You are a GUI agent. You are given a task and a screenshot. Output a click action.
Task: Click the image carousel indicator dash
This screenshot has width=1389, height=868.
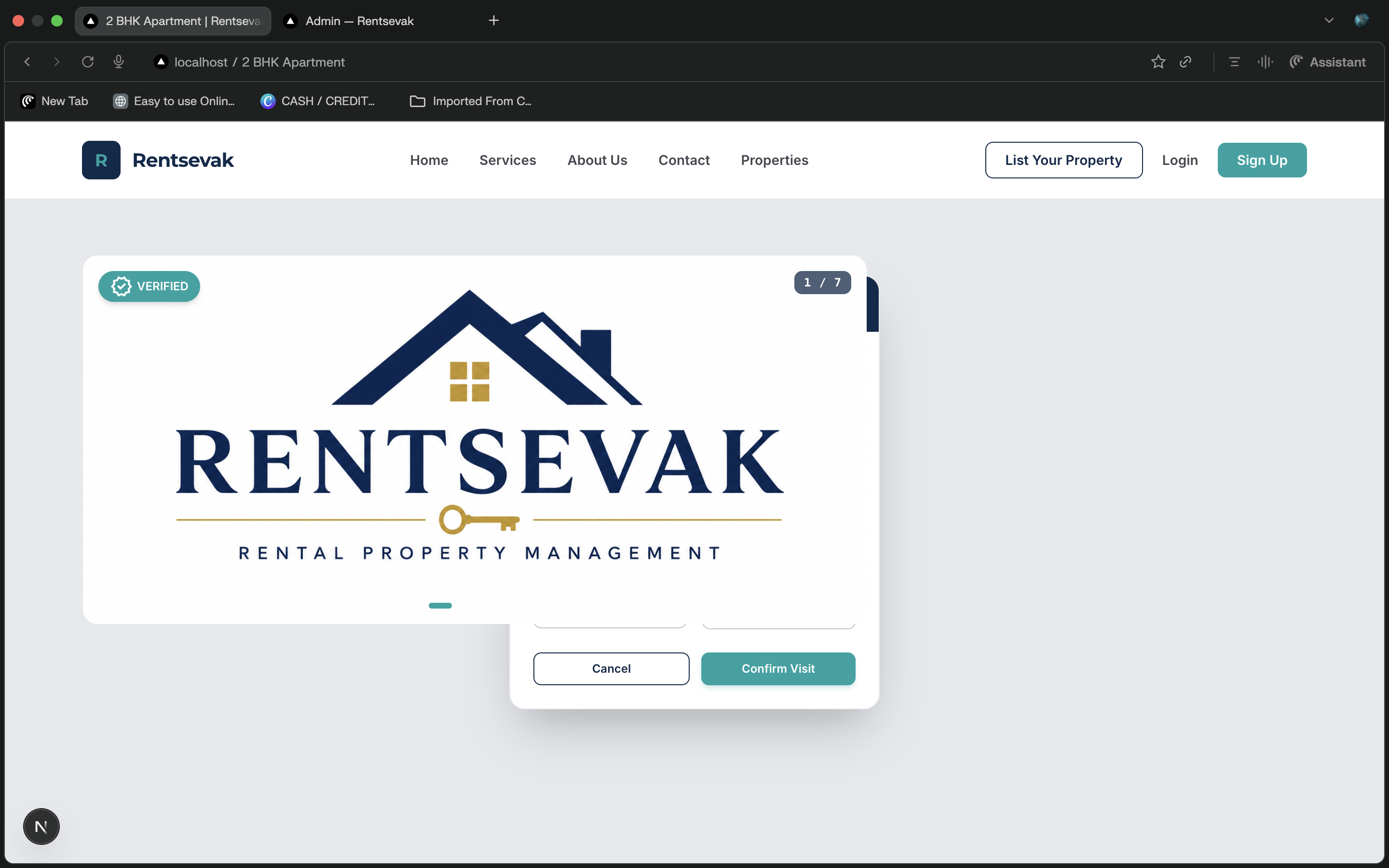coord(440,606)
